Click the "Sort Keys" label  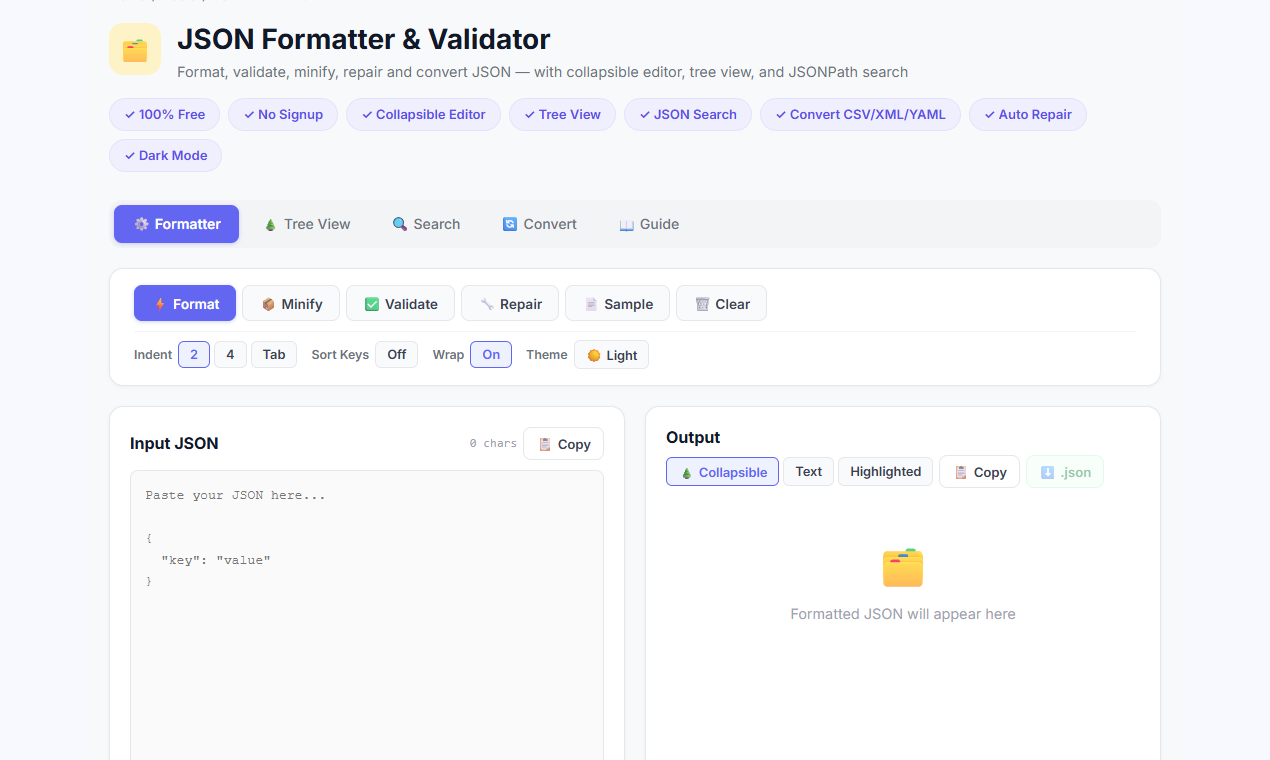pos(340,354)
